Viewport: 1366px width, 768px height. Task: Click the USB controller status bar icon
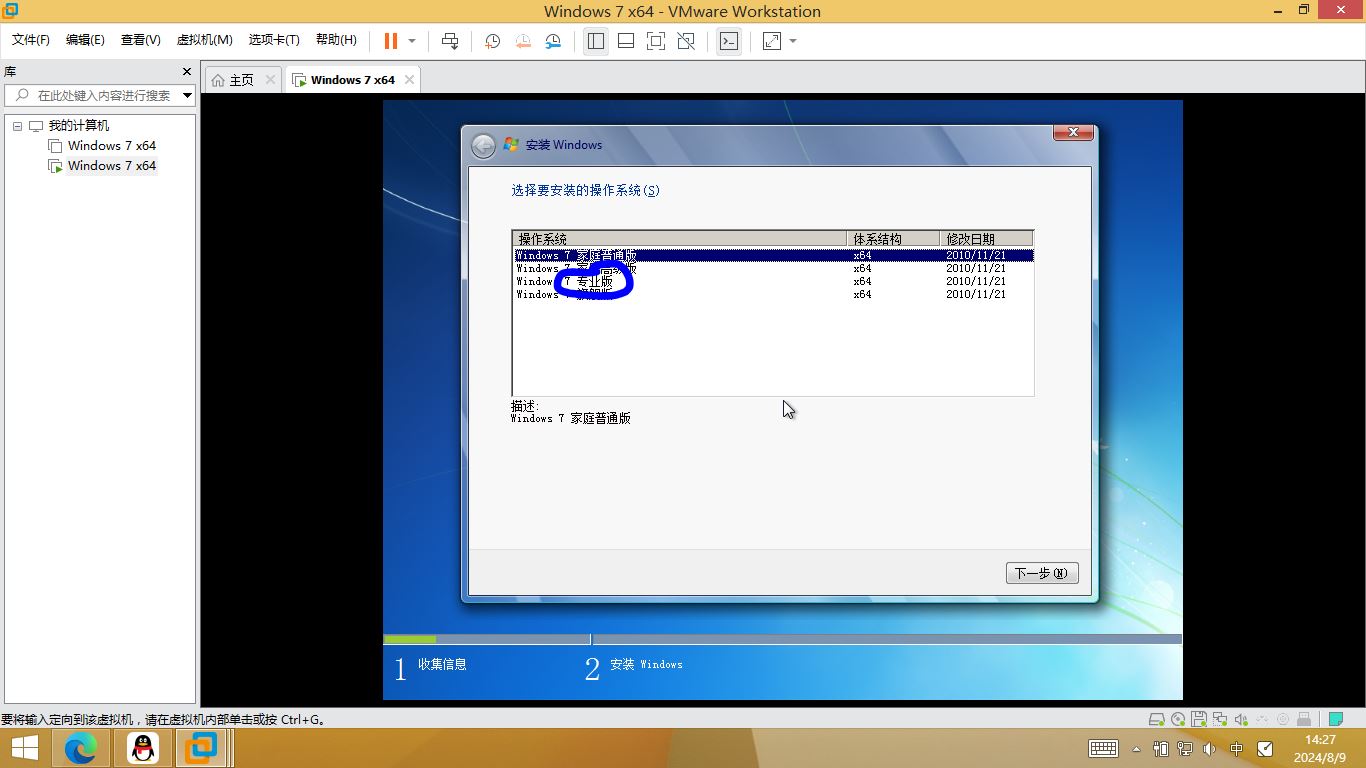point(1262,719)
